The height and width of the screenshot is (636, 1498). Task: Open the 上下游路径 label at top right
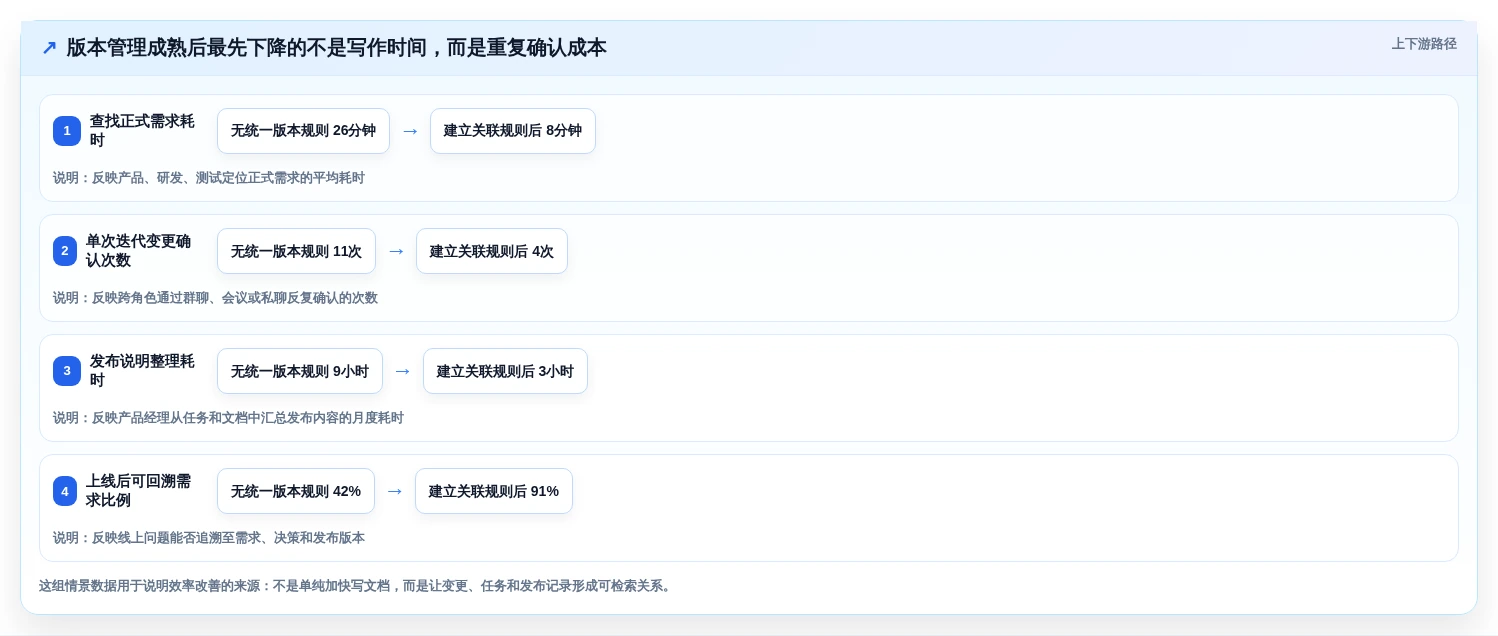pyautogui.click(x=1424, y=44)
